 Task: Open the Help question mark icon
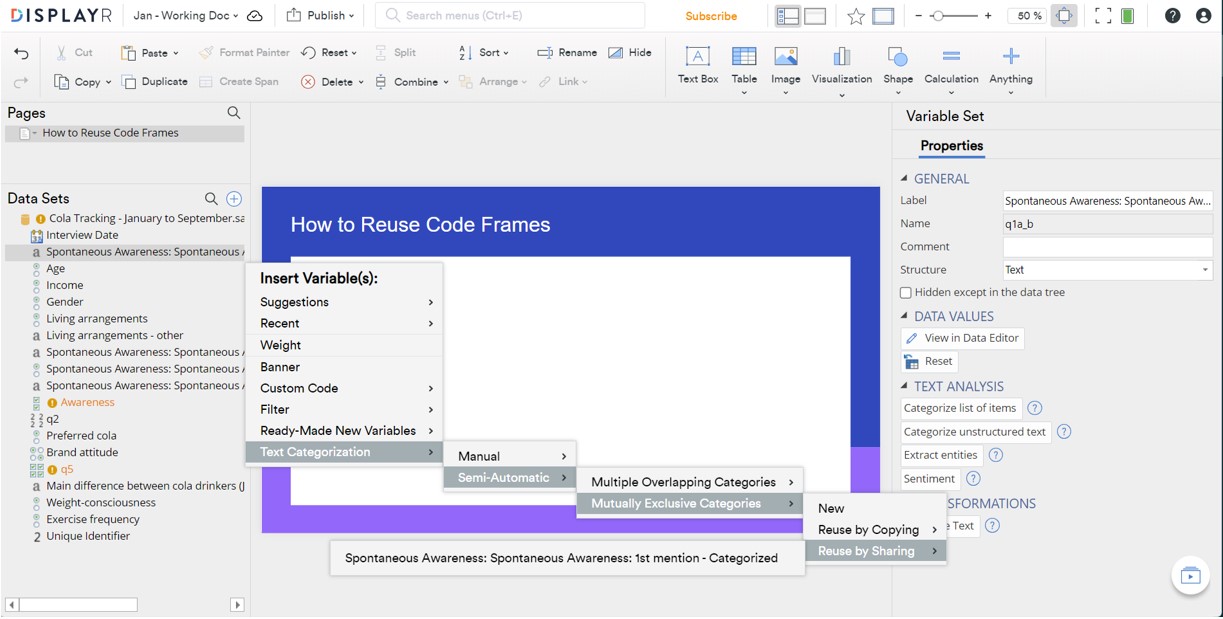coord(1172,16)
